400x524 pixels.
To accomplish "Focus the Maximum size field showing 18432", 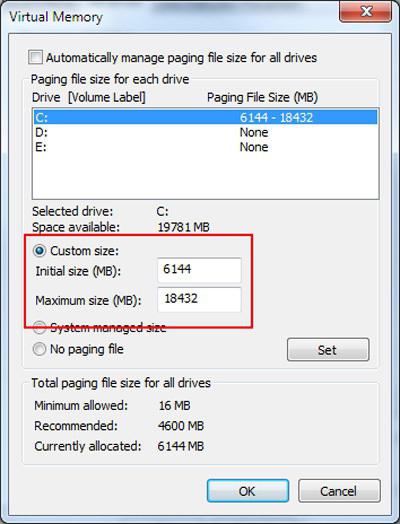I will click(x=199, y=299).
